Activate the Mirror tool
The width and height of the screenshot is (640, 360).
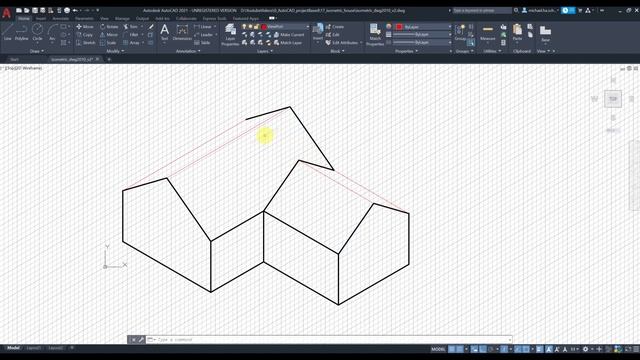click(x=109, y=35)
